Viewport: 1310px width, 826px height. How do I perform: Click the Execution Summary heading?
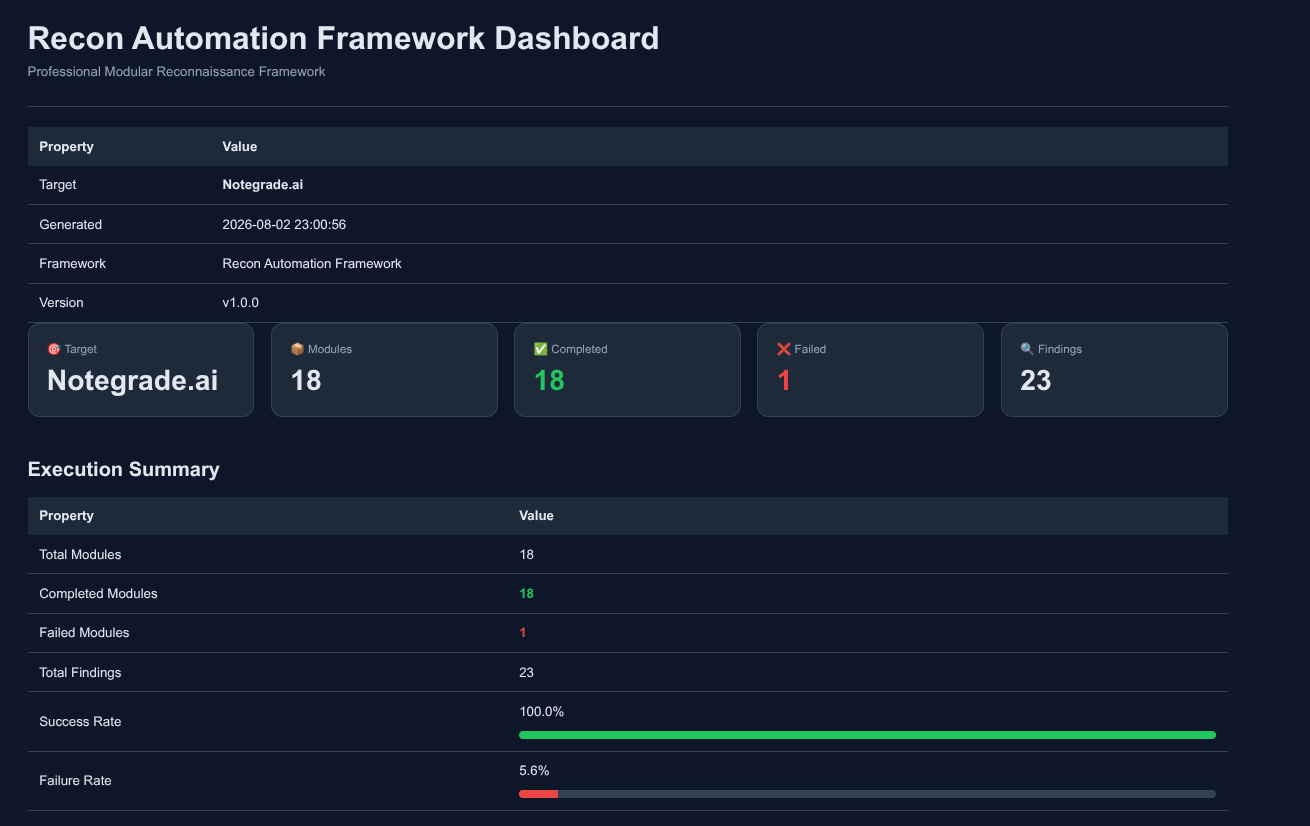(123, 469)
